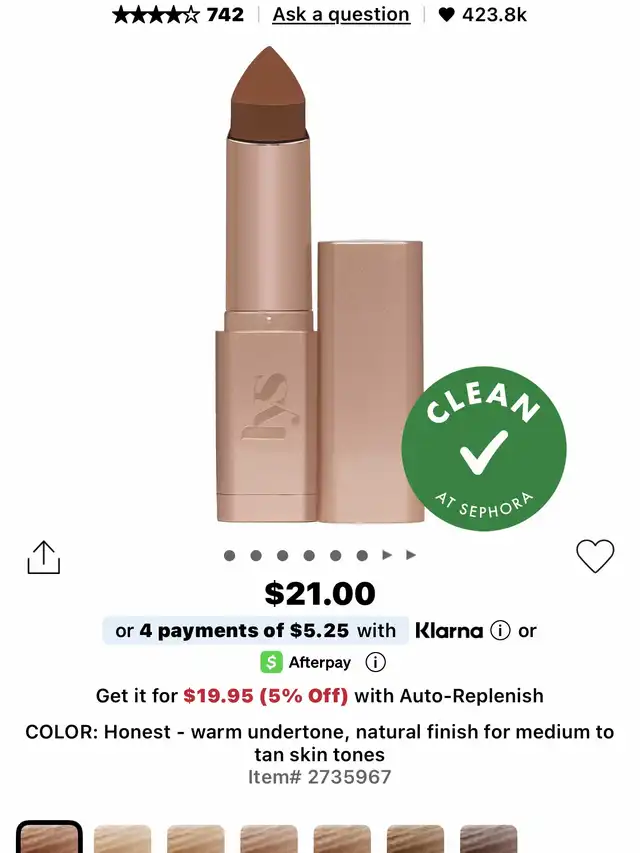Viewport: 640px width, 853px height.
Task: Tap the share icon below product image
Action: coord(44,557)
